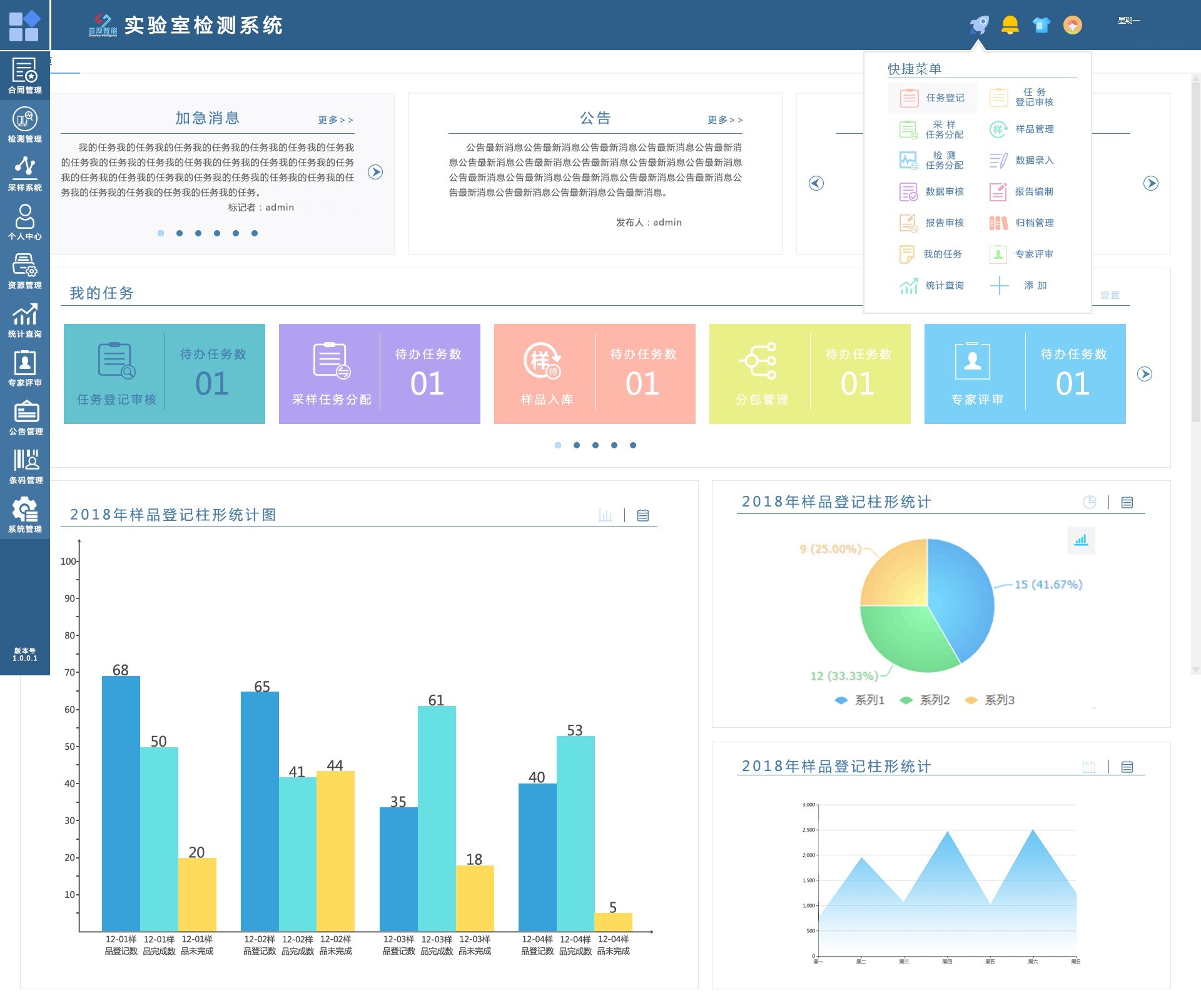Open the t-shirt skin theme icon

point(1041,25)
